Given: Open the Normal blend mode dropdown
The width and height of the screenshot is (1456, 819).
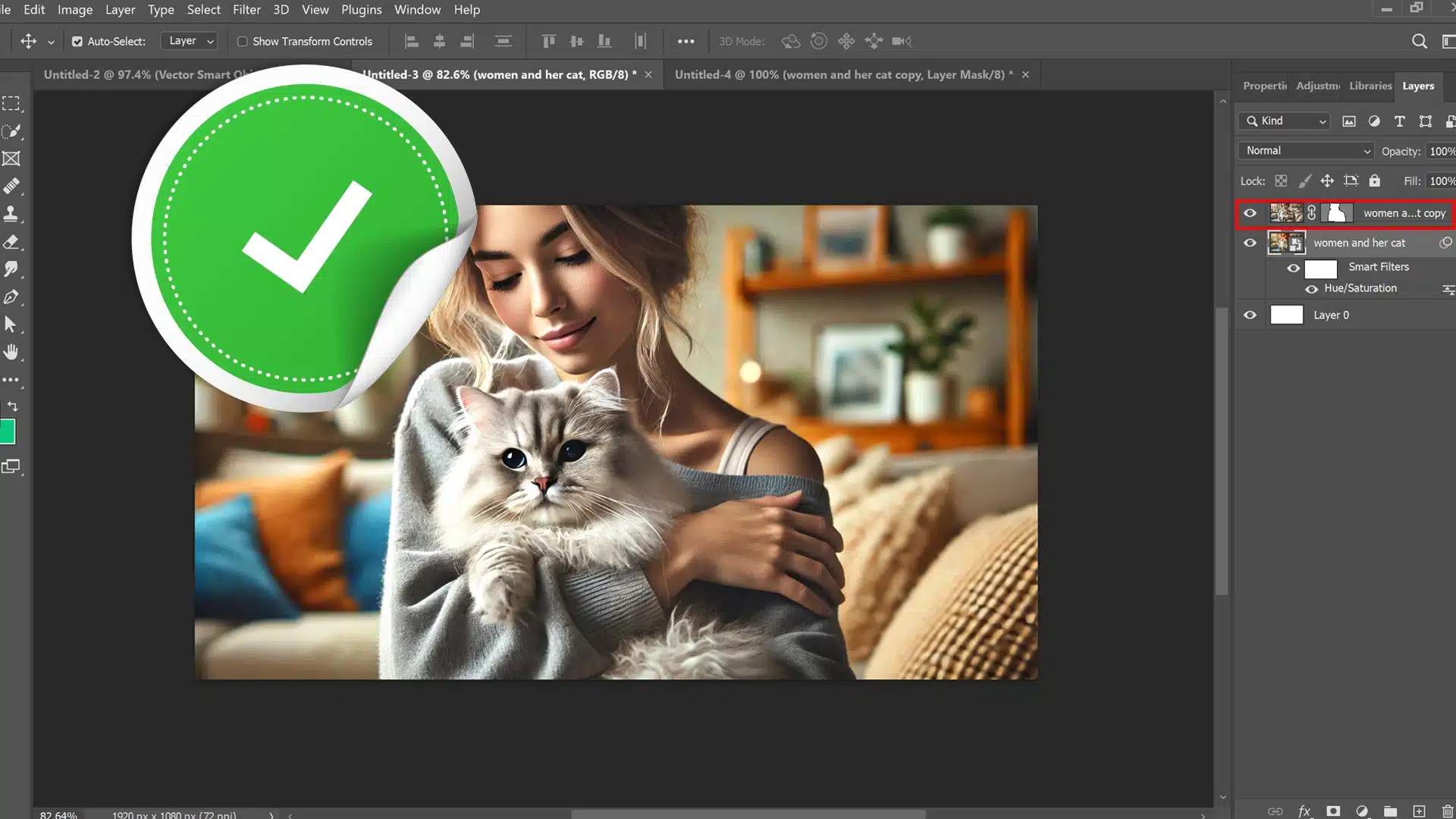Looking at the screenshot, I should click(1306, 151).
